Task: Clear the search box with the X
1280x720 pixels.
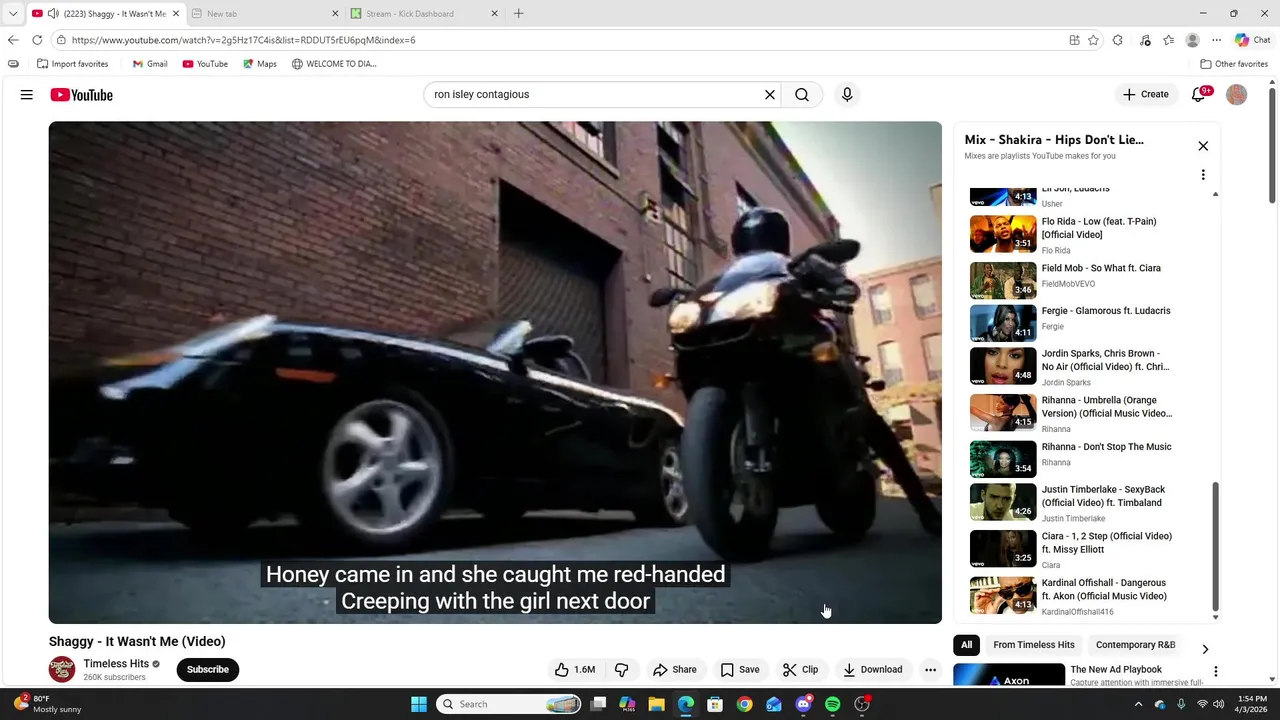Action: click(770, 95)
